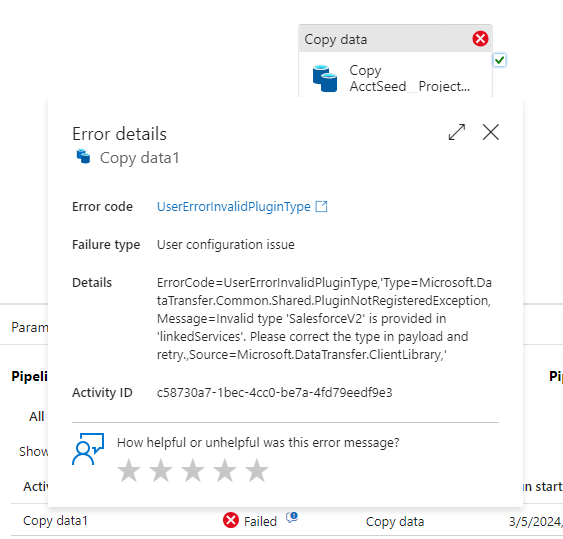Click the 'Failure type' field label
The height and width of the screenshot is (539, 563).
tap(106, 245)
